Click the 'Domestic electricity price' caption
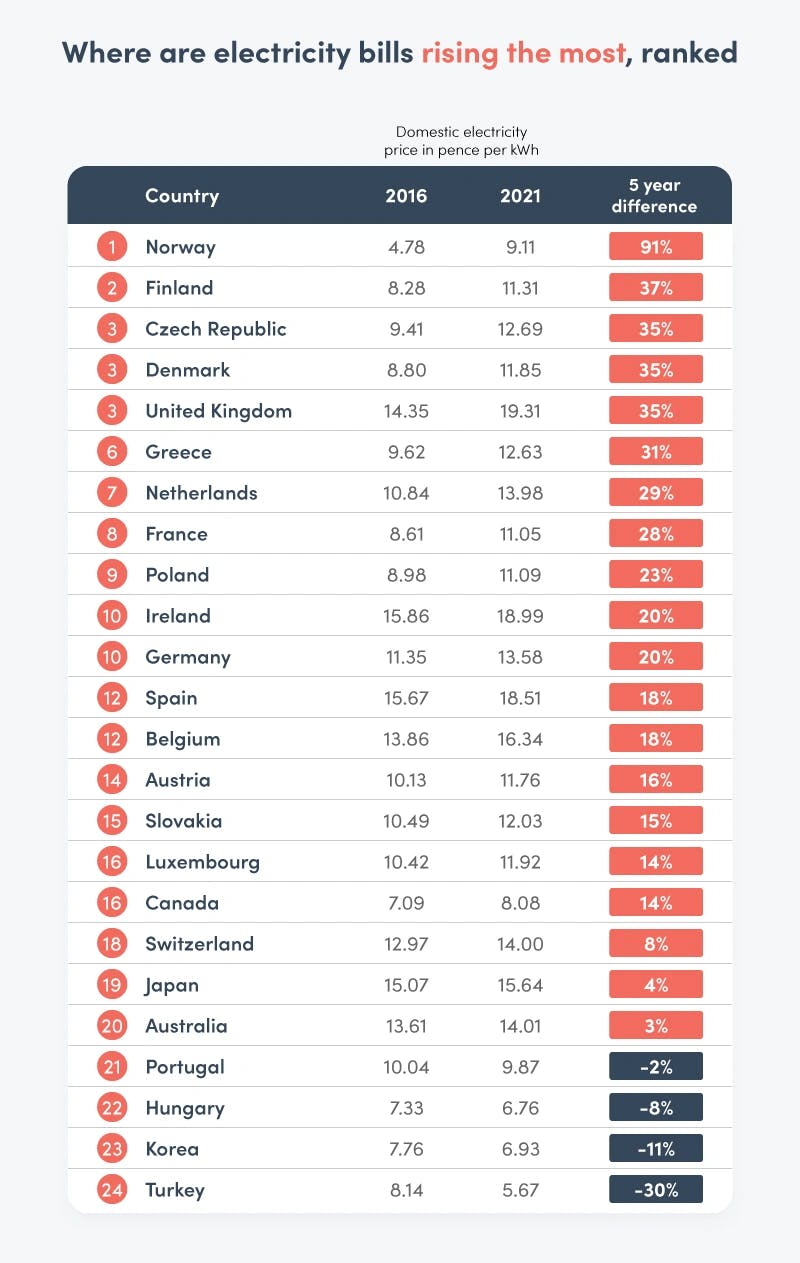 pyautogui.click(x=461, y=140)
